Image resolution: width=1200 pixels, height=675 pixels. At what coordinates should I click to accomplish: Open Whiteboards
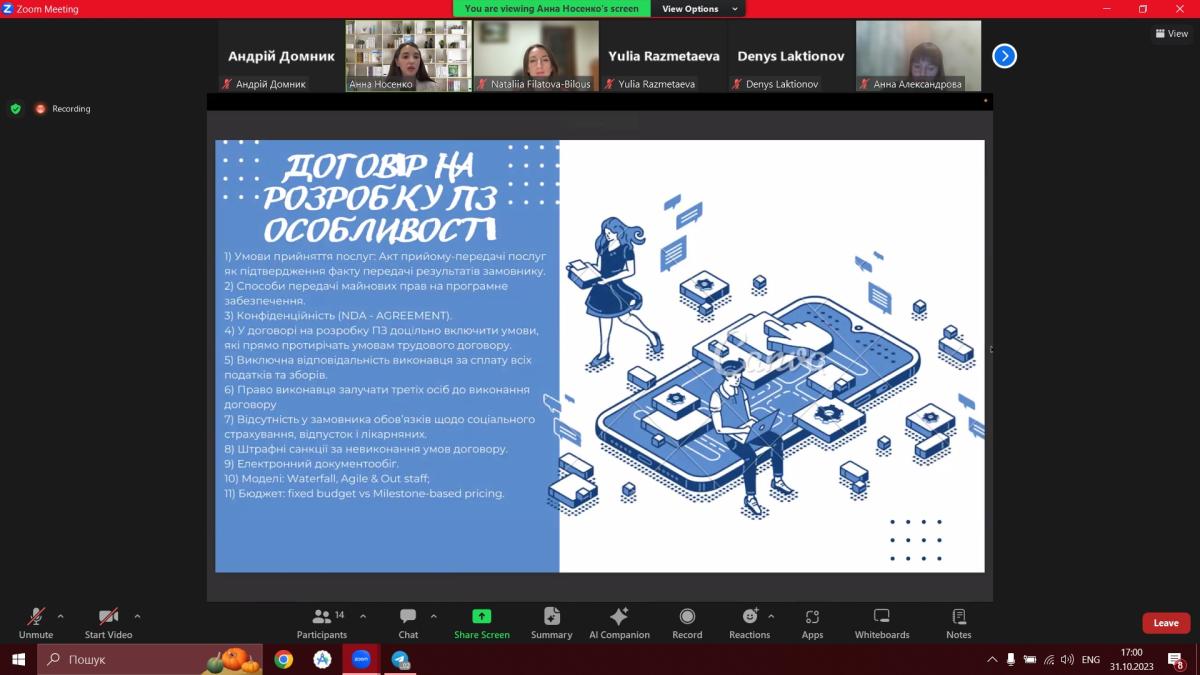pyautogui.click(x=882, y=622)
